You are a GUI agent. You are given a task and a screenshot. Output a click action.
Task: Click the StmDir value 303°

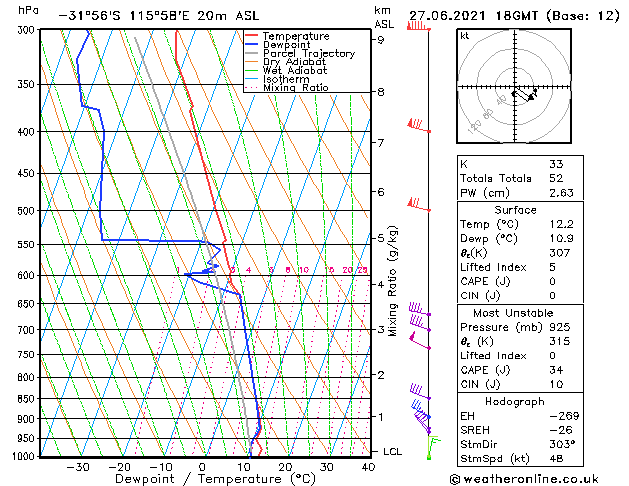[x=563, y=444]
